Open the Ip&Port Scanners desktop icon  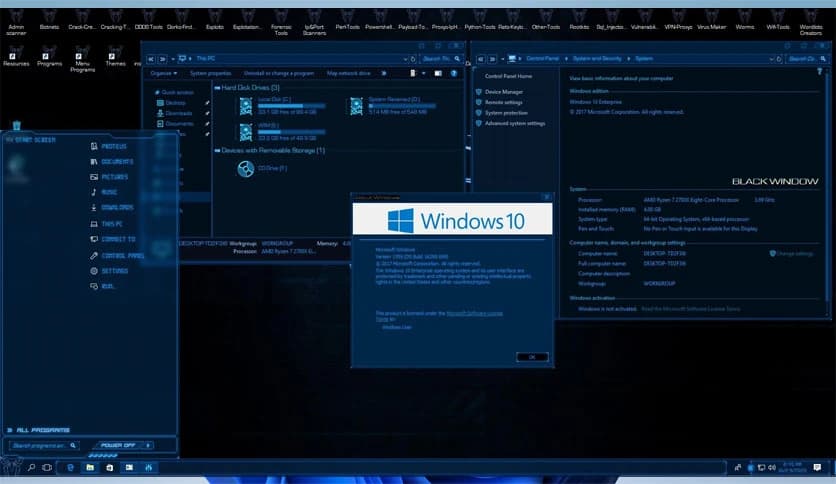pyautogui.click(x=314, y=23)
